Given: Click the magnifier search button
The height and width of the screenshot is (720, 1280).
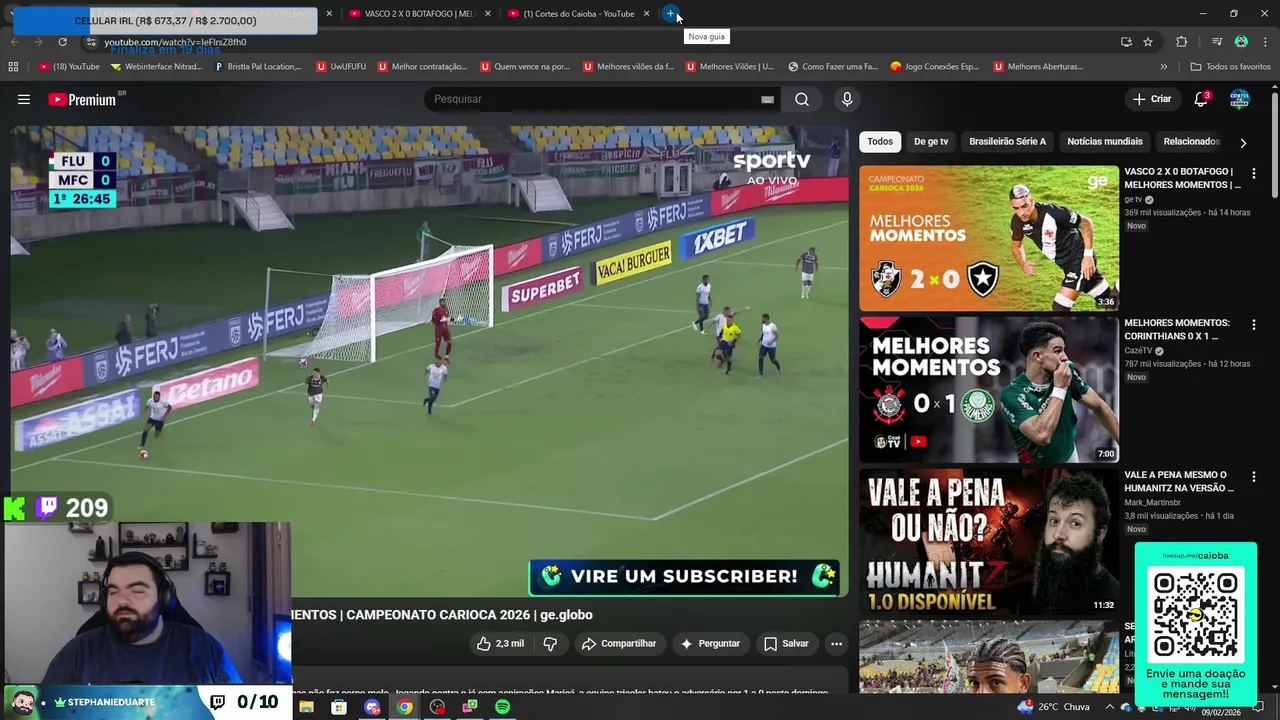Looking at the screenshot, I should pyautogui.click(x=802, y=99).
